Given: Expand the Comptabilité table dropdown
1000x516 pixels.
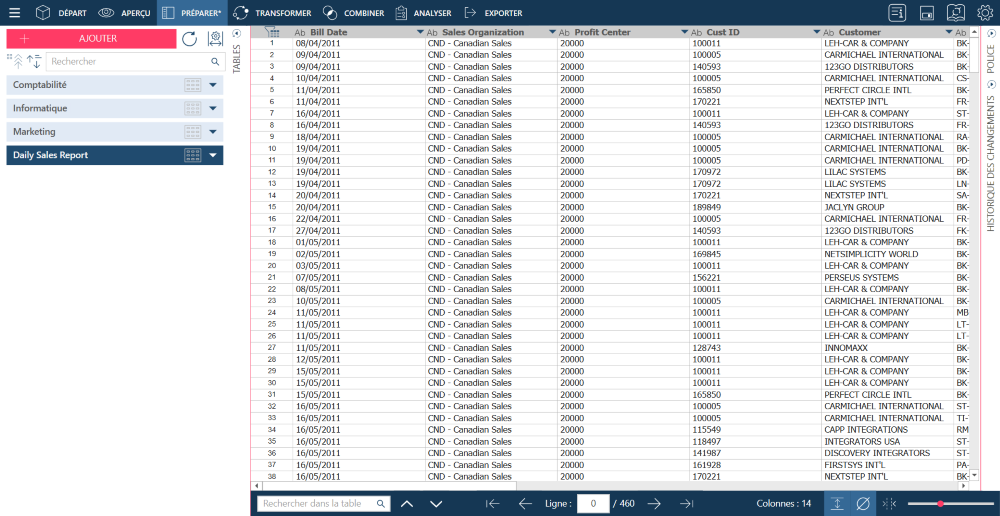Looking at the screenshot, I should click(x=213, y=85).
